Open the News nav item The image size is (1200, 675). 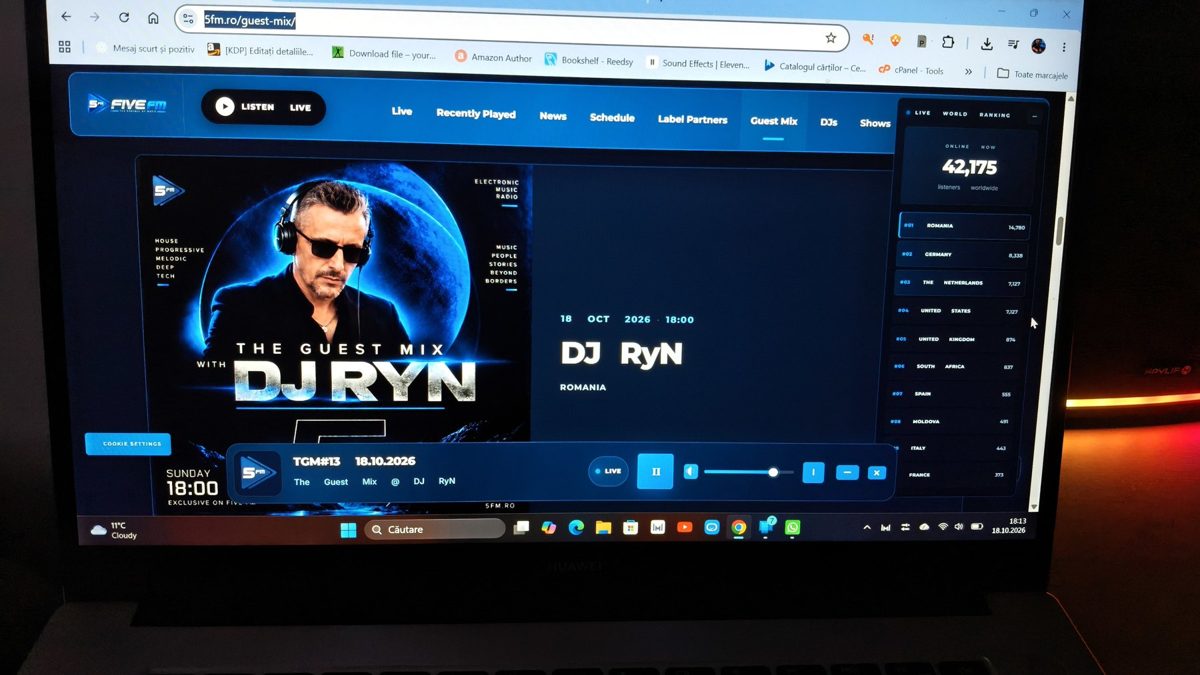[553, 116]
